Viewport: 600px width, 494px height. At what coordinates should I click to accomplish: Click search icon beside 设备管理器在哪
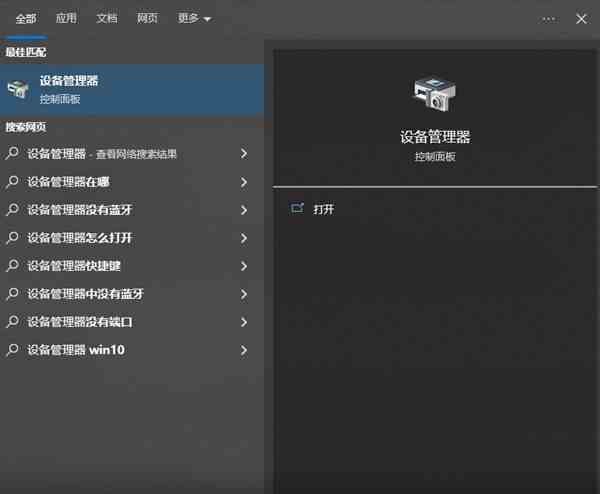13,181
